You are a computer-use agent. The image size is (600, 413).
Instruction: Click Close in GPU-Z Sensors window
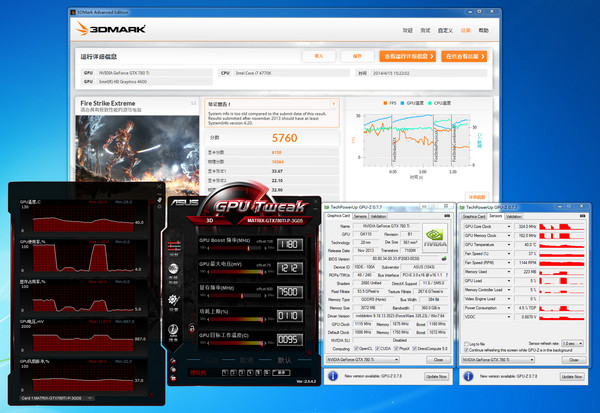coord(574,360)
